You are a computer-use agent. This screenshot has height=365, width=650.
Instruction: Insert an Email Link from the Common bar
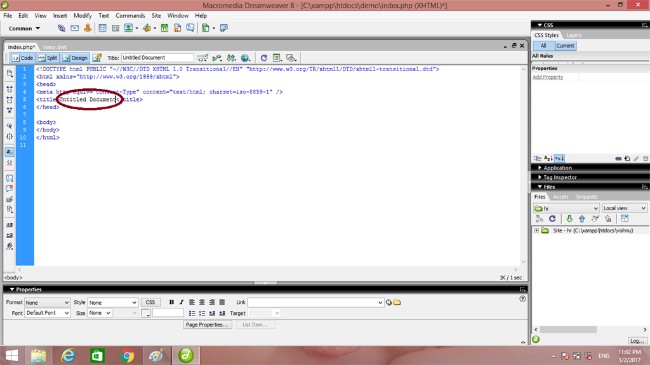tap(75, 28)
